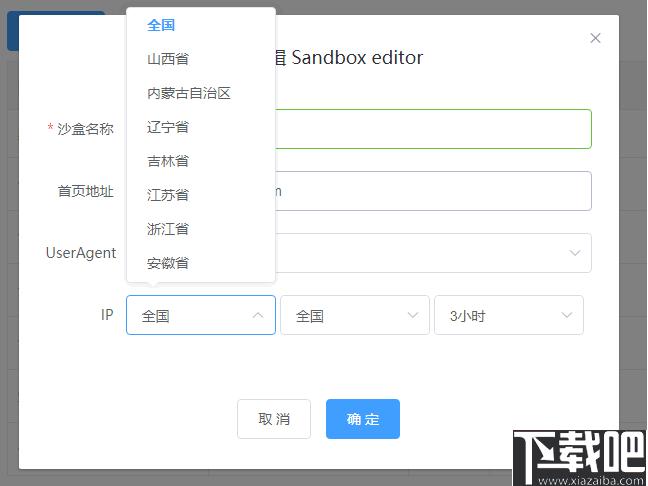Pick 辽宁省 in the province list
The image size is (648, 486).
coord(201,127)
